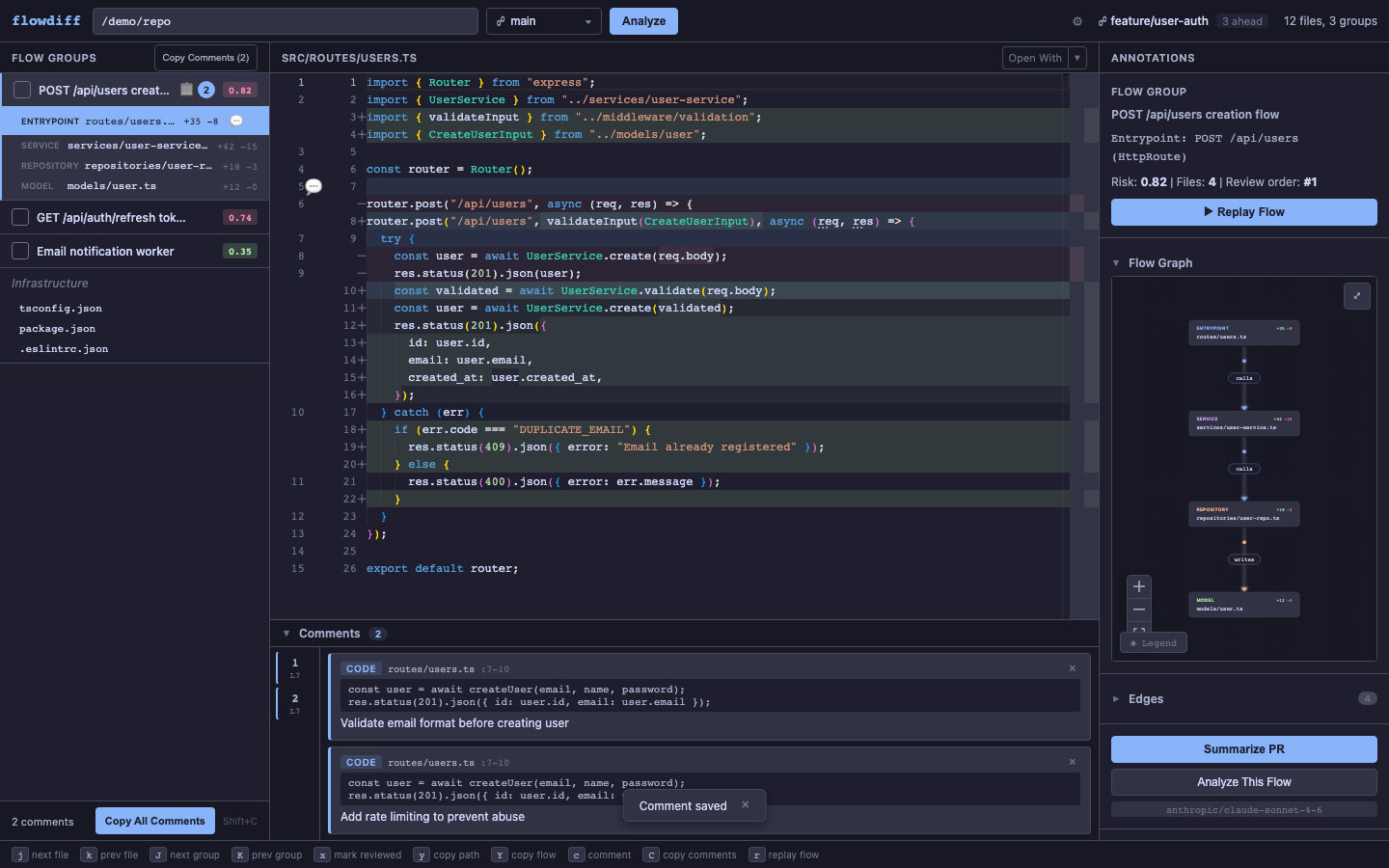This screenshot has height=868, width=1389.
Task: Check the GET /api/auth/refresh token checkbox
Action: coord(20,218)
